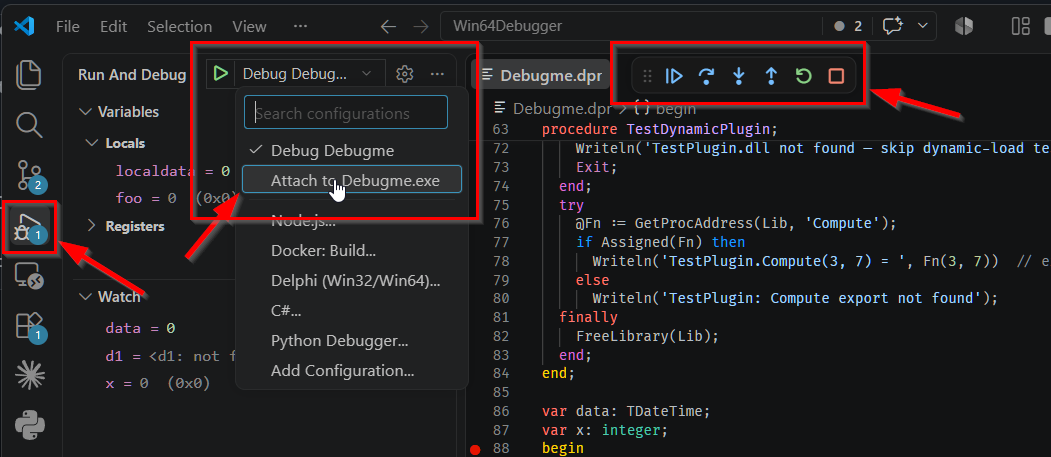Open the Run and Debug view icon
The height and width of the screenshot is (457, 1051).
coord(29,228)
